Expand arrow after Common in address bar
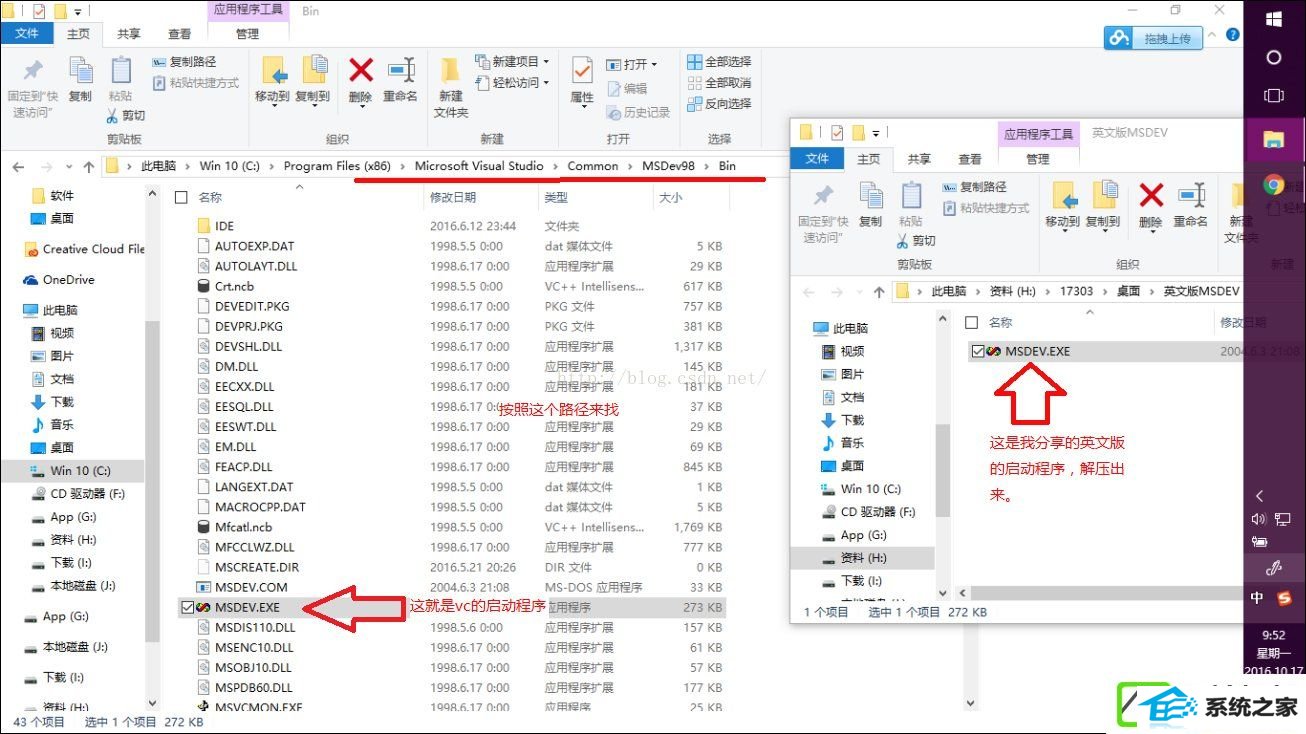The height and width of the screenshot is (734, 1306). pos(629,166)
